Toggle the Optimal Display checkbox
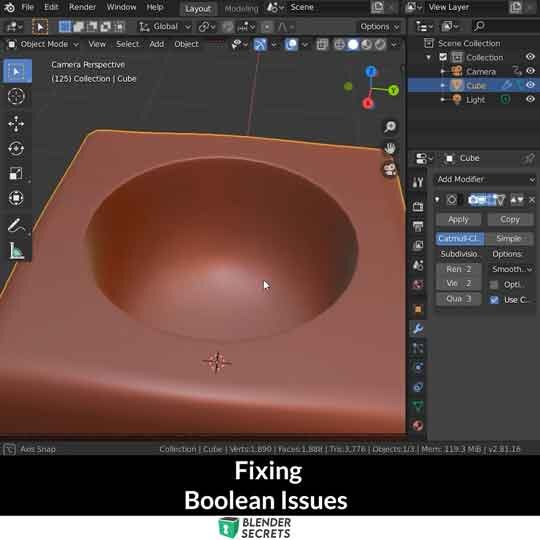Image resolution: width=540 pixels, height=540 pixels. [494, 284]
